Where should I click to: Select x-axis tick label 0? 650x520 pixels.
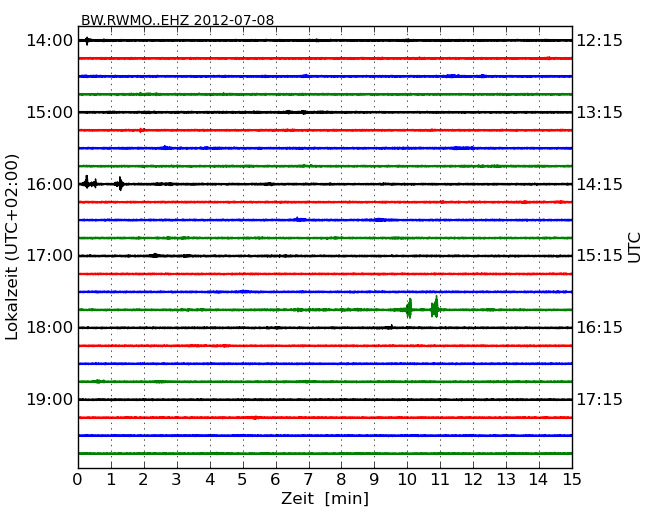coord(78,480)
